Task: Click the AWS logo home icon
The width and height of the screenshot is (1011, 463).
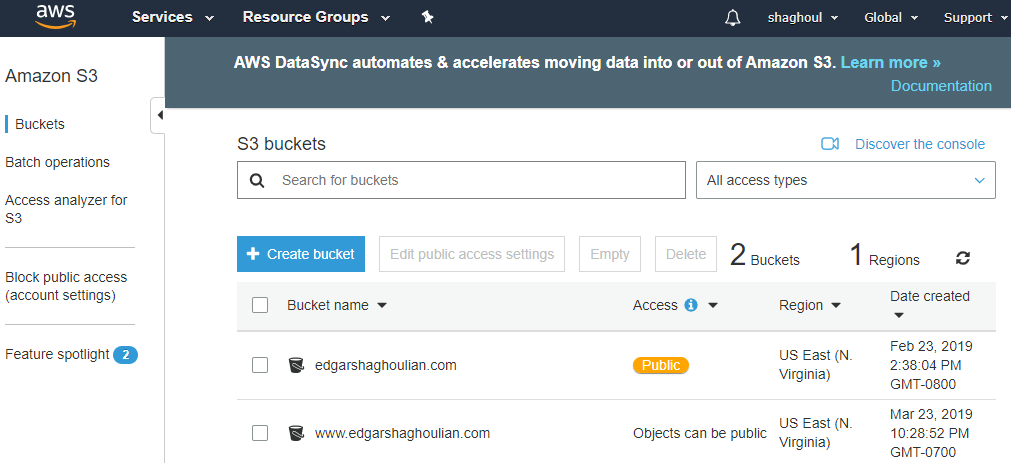Action: [x=55, y=16]
